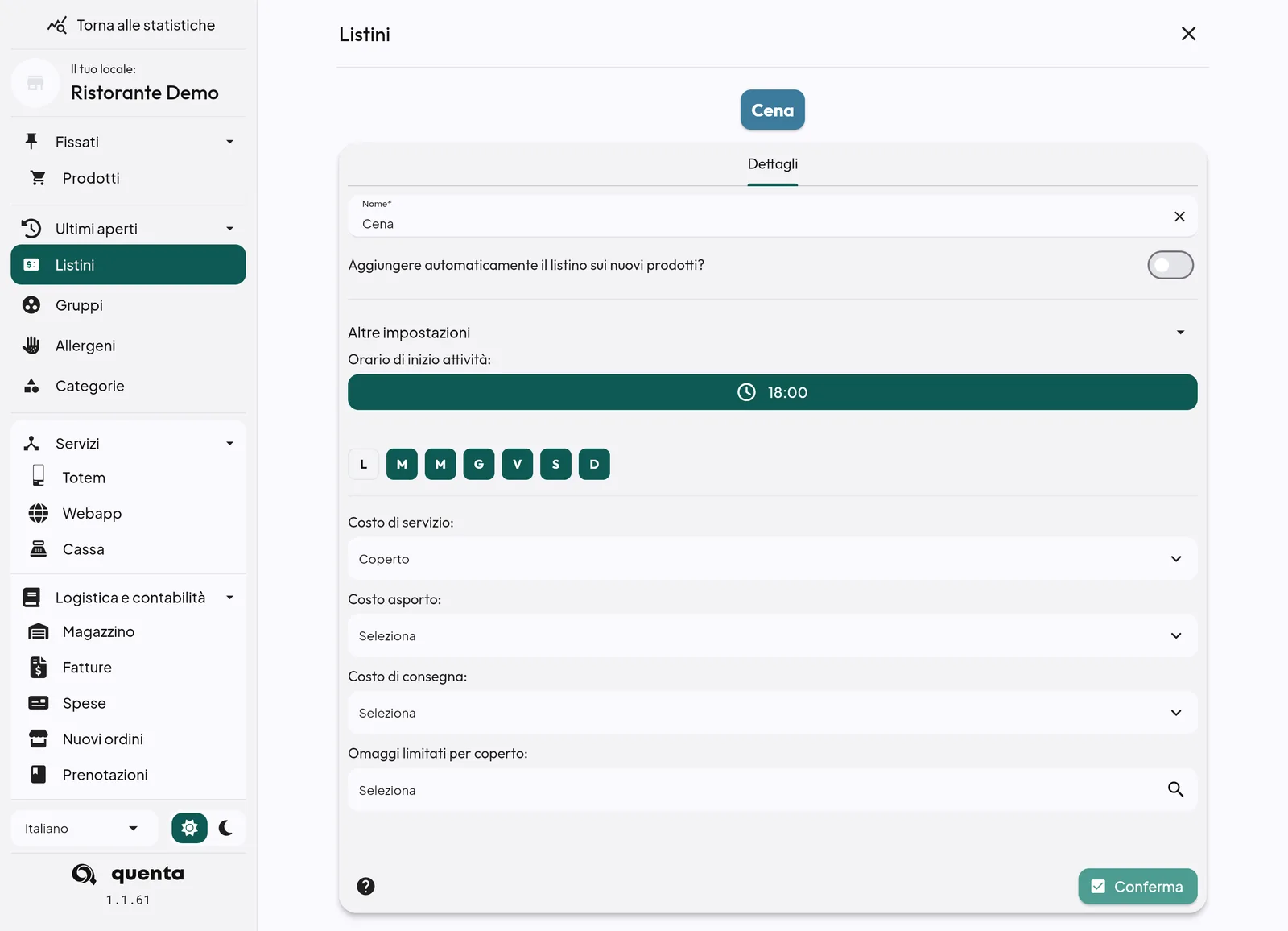Click the Conferma button

tap(1137, 887)
